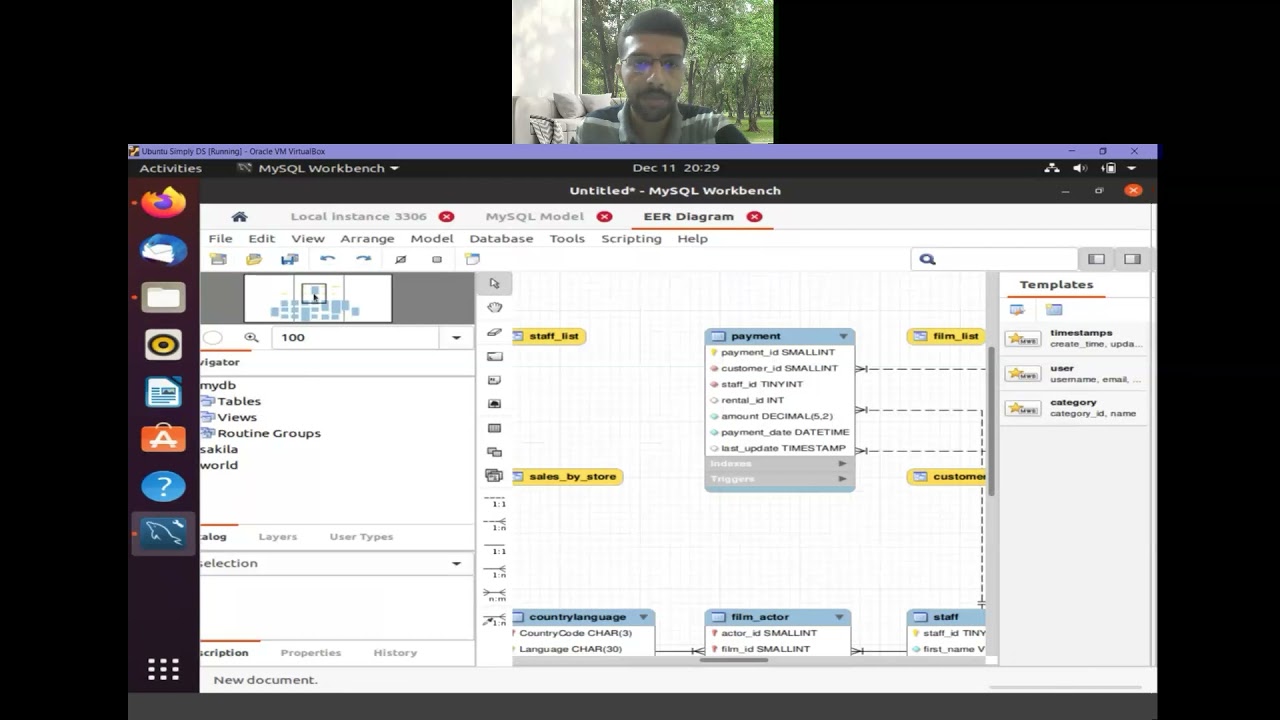Open the selection dropdown arrow

pos(456,563)
